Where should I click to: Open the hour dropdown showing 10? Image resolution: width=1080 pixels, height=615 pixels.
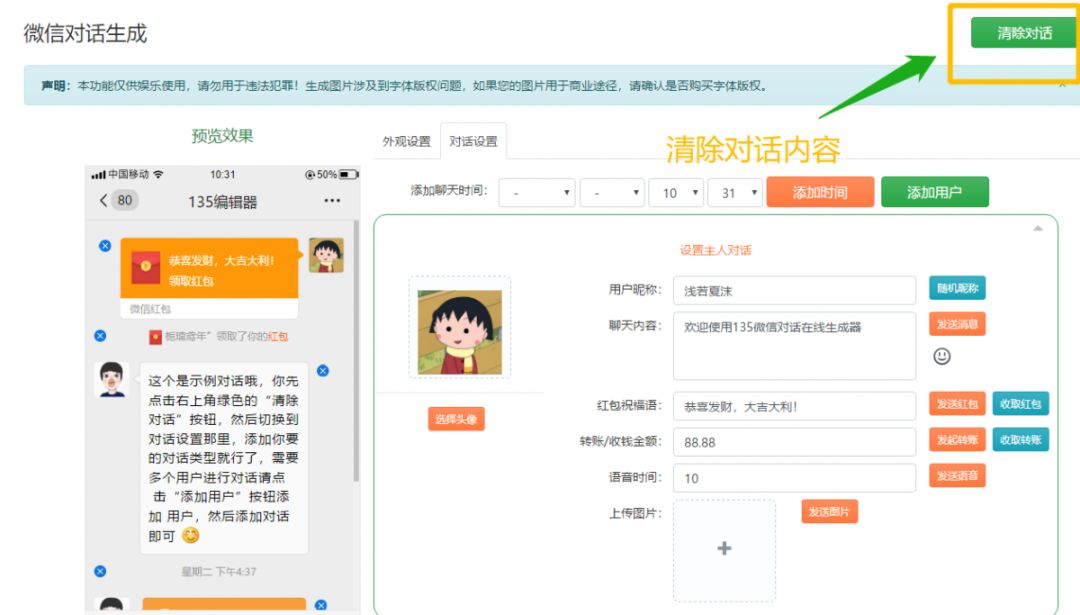click(676, 192)
